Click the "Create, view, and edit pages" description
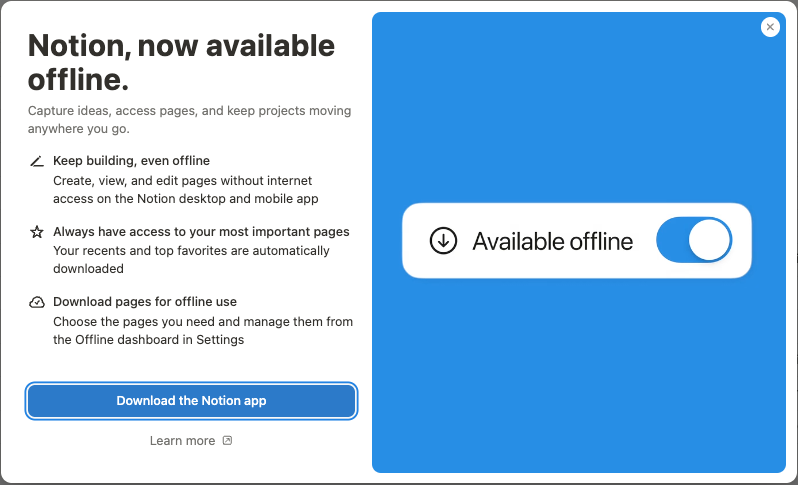The width and height of the screenshot is (798, 485). (186, 190)
